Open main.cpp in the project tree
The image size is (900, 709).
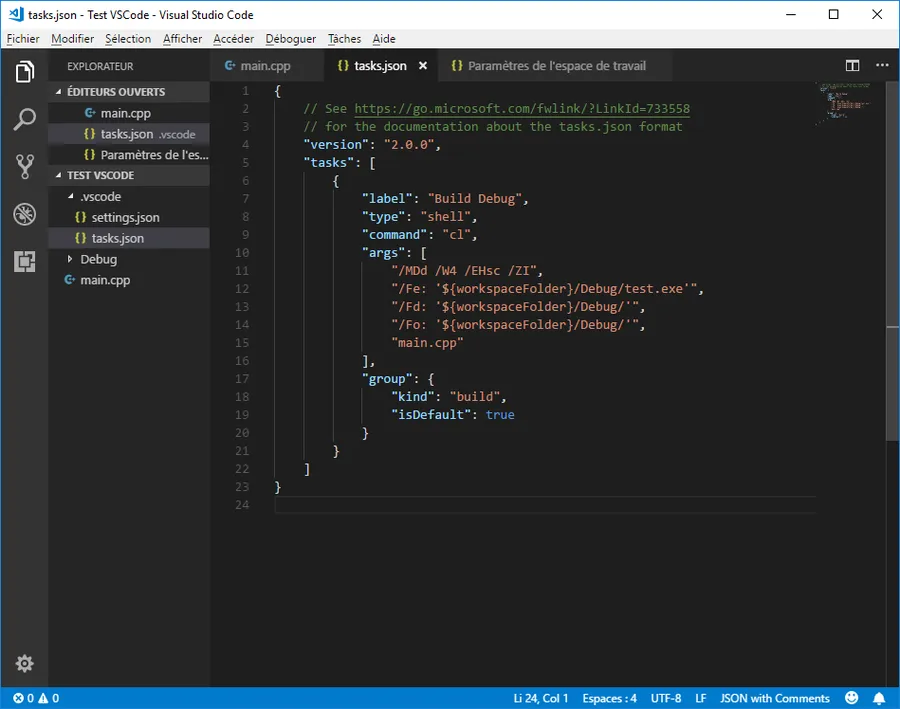tap(129, 280)
